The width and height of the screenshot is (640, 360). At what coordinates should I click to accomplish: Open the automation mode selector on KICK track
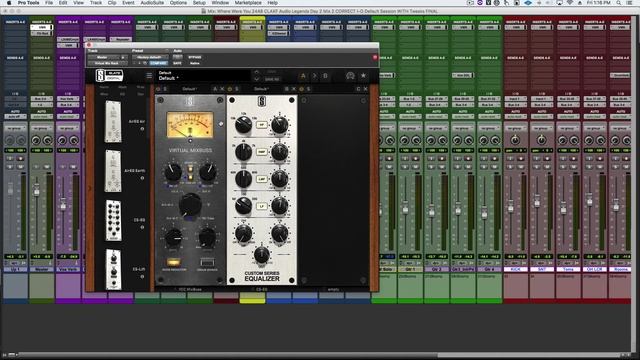click(x=515, y=116)
